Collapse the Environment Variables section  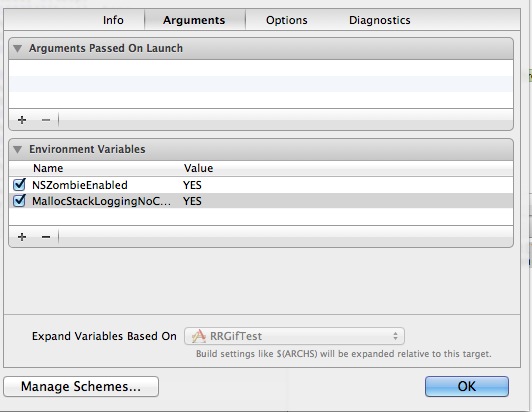(17, 149)
